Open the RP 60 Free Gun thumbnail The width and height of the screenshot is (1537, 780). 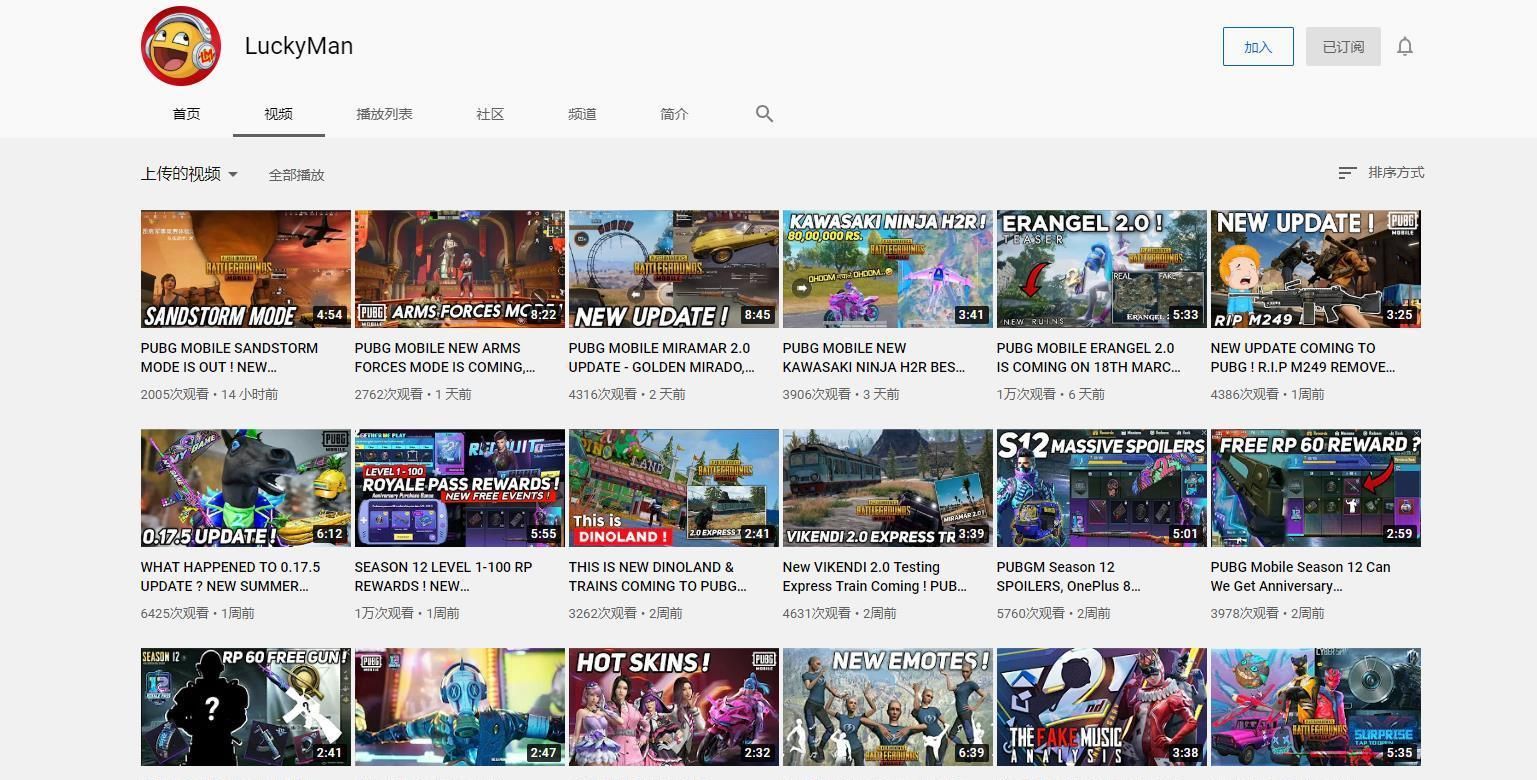point(246,707)
